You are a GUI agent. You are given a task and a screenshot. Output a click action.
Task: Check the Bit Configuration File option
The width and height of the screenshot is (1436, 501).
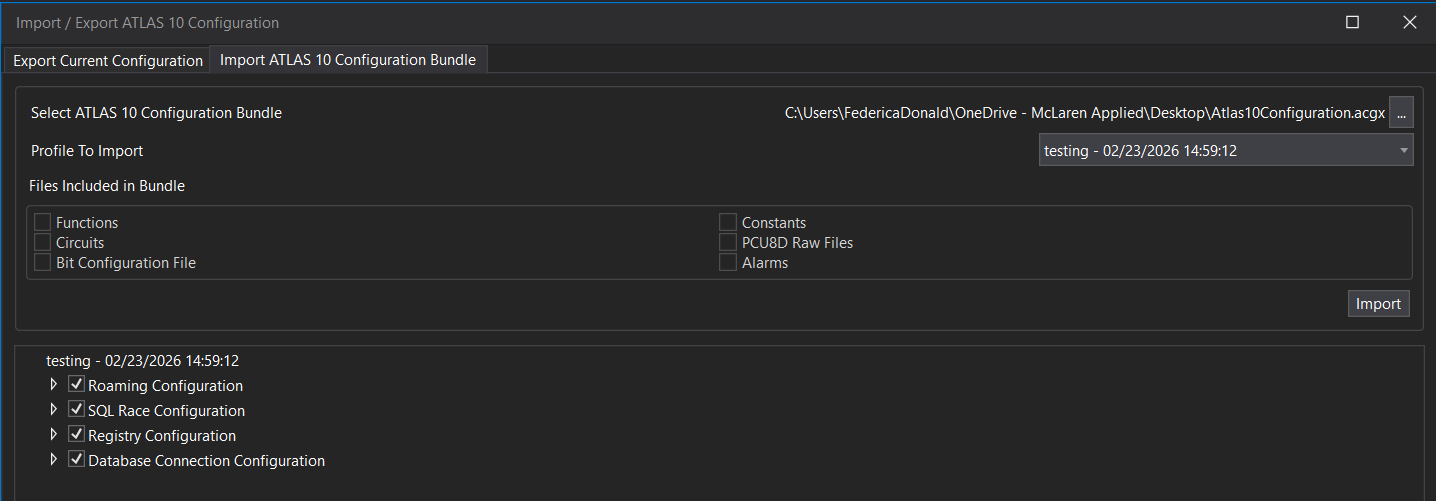[x=43, y=262]
